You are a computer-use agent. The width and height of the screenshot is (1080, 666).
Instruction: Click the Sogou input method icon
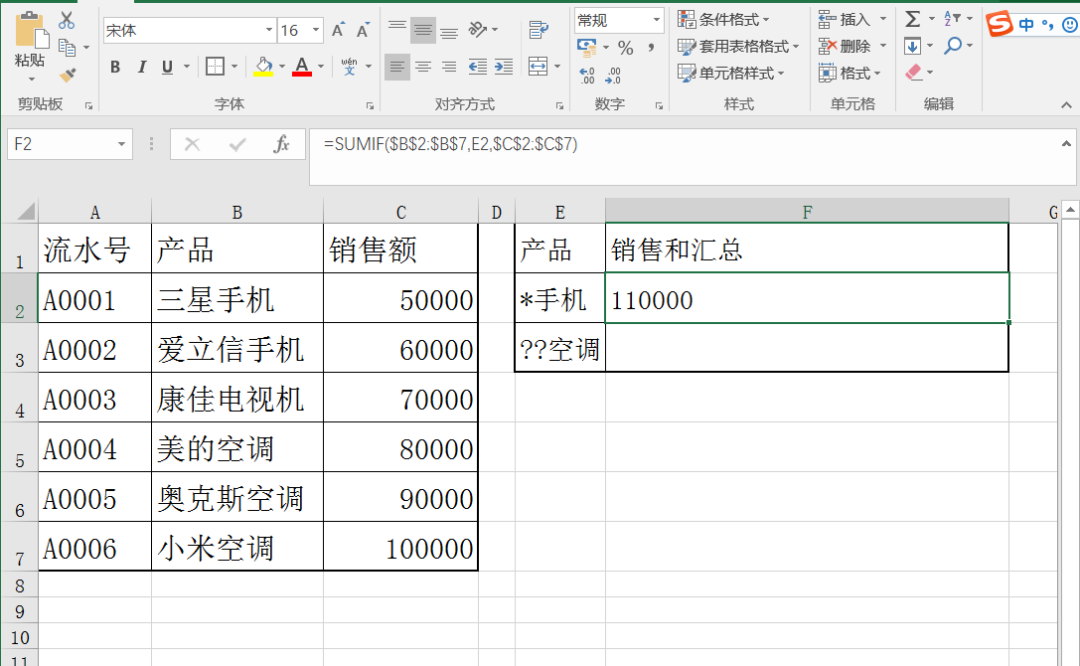[999, 24]
